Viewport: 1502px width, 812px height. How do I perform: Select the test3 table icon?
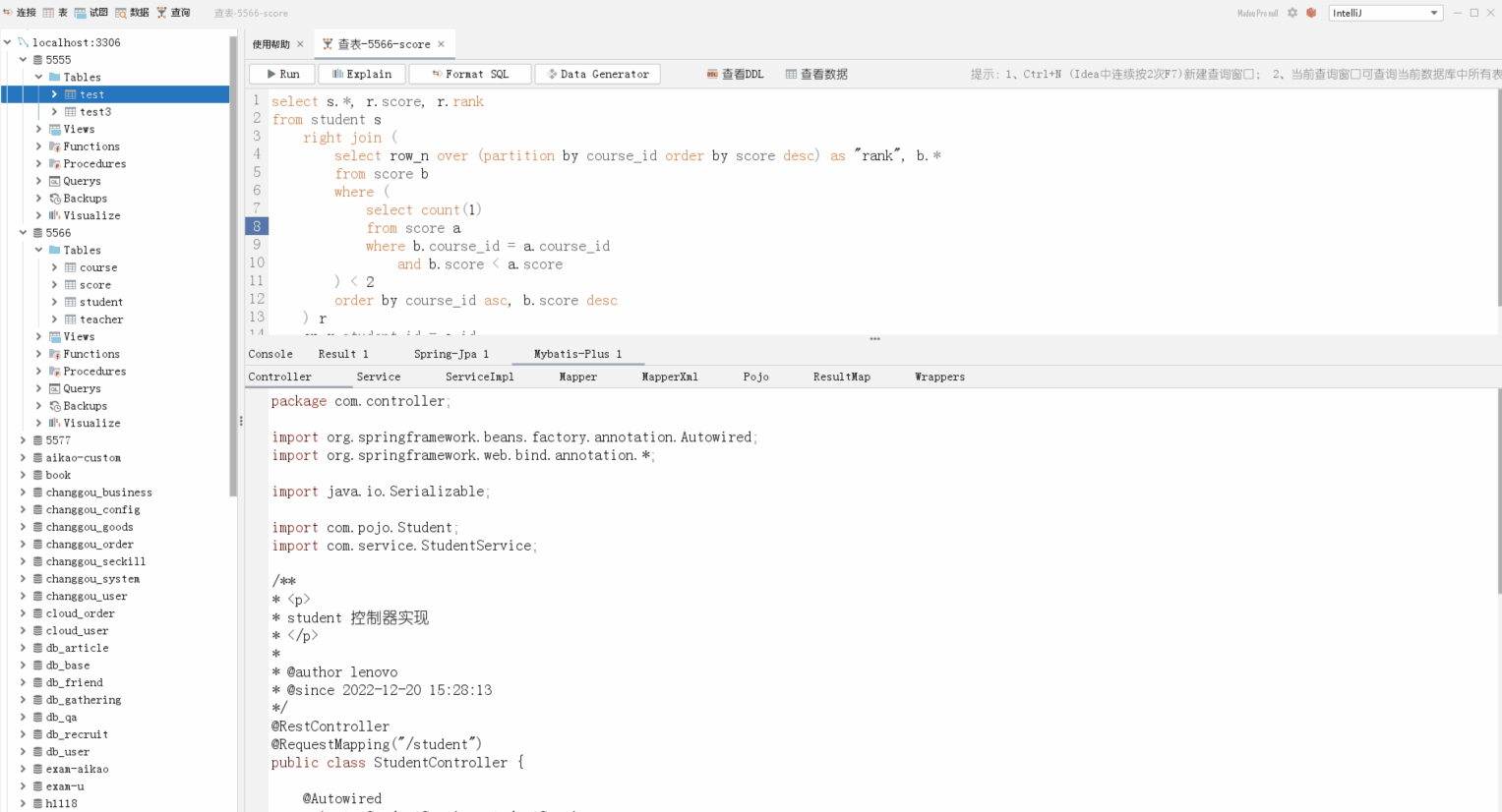70,112
